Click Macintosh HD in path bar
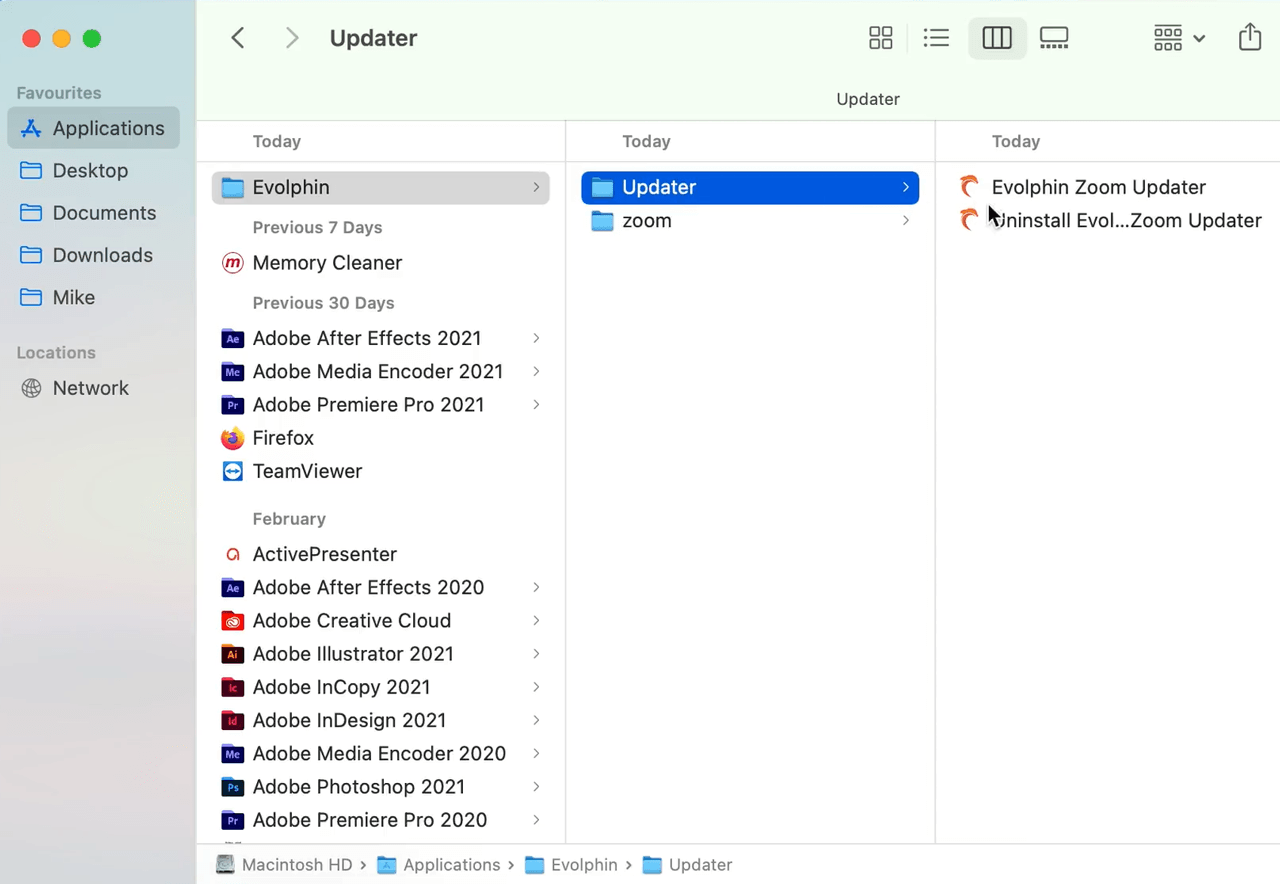Image resolution: width=1280 pixels, height=884 pixels. 285,865
